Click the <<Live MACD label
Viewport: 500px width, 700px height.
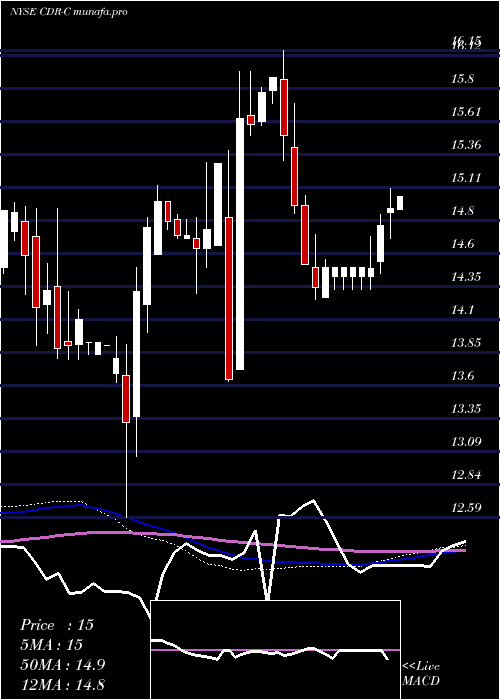click(421, 674)
